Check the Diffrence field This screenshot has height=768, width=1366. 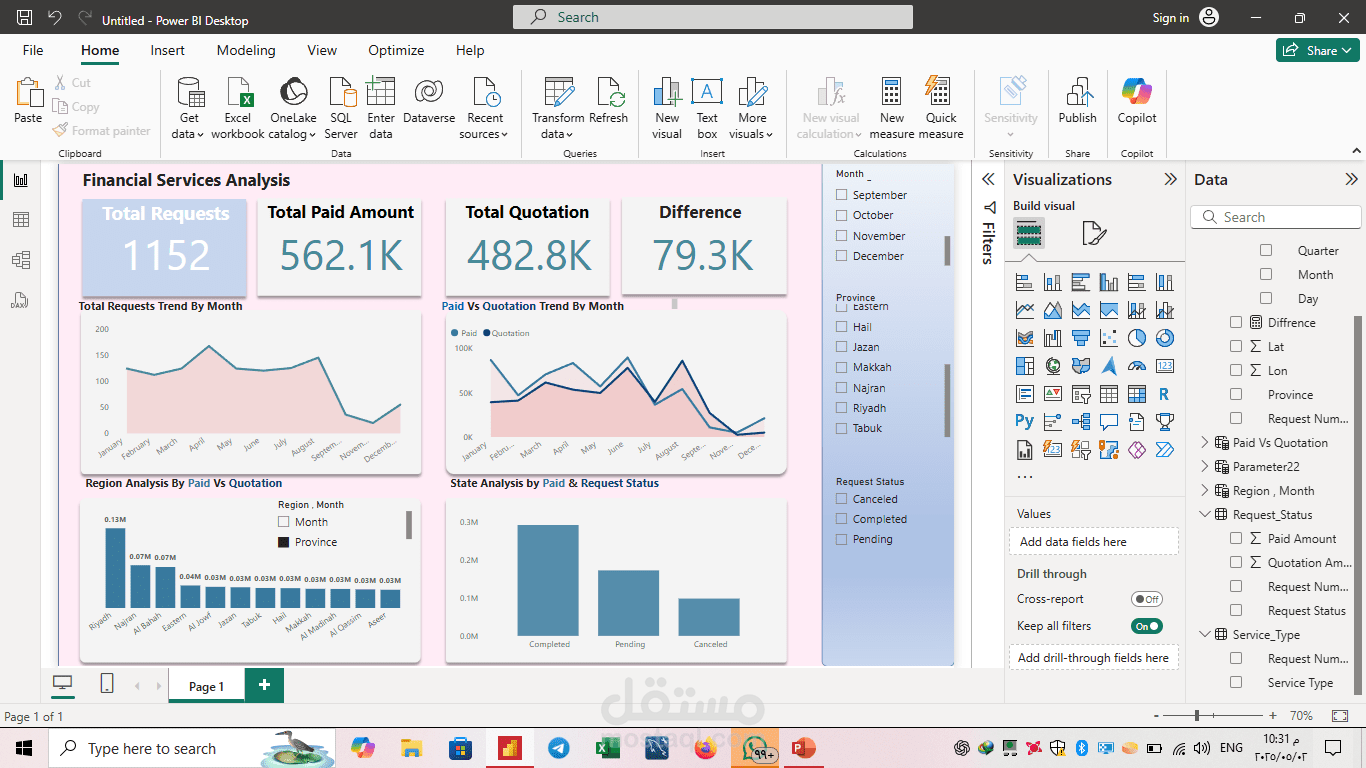coord(1236,323)
